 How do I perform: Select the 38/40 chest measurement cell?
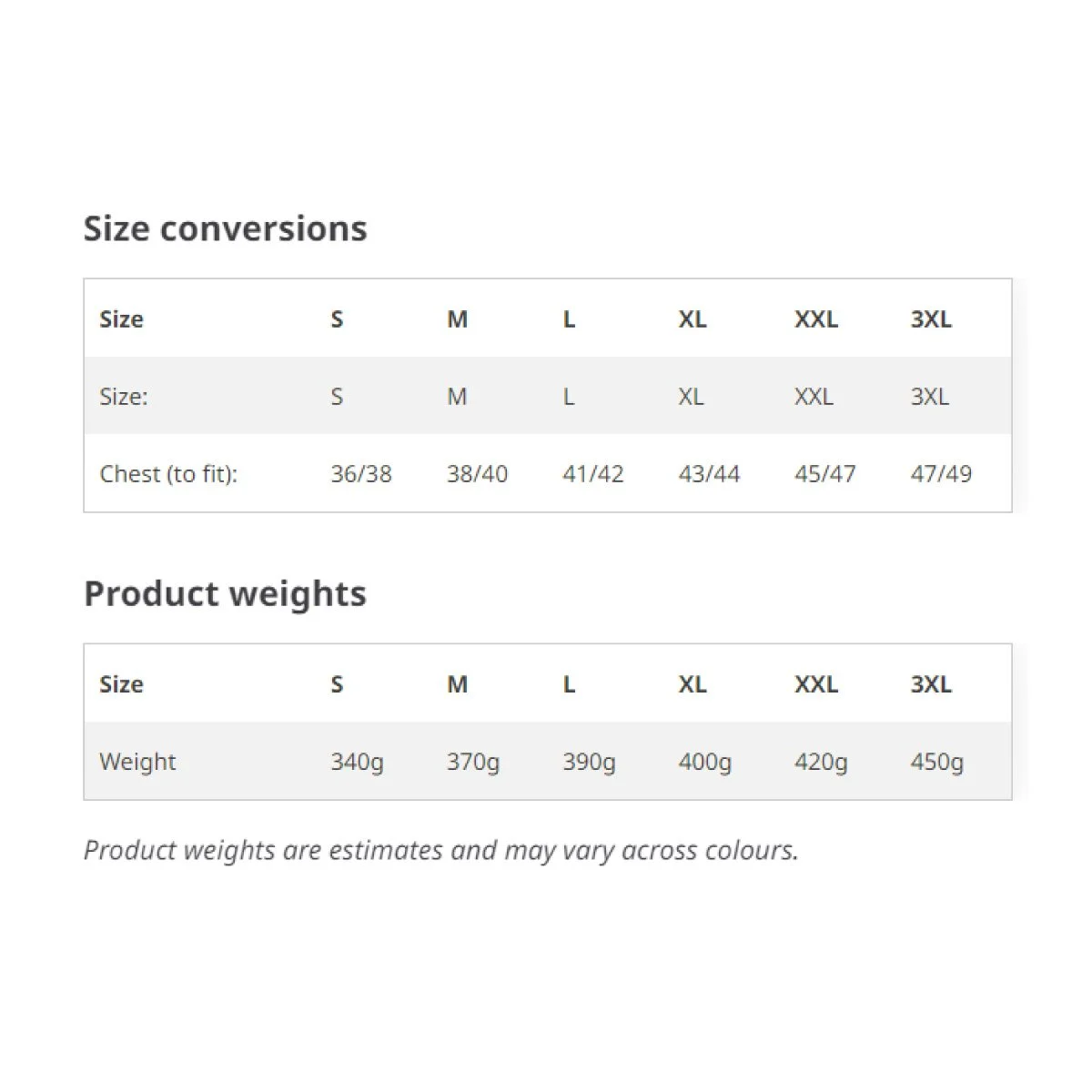pos(477,474)
